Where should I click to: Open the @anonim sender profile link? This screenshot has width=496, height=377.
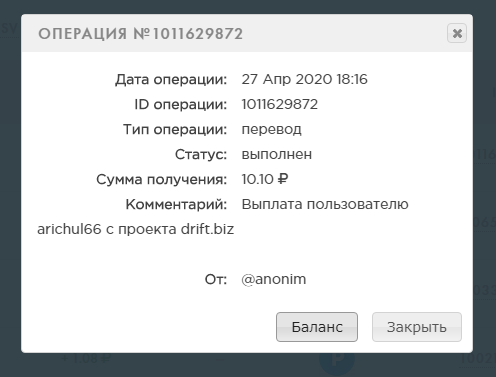tap(274, 279)
